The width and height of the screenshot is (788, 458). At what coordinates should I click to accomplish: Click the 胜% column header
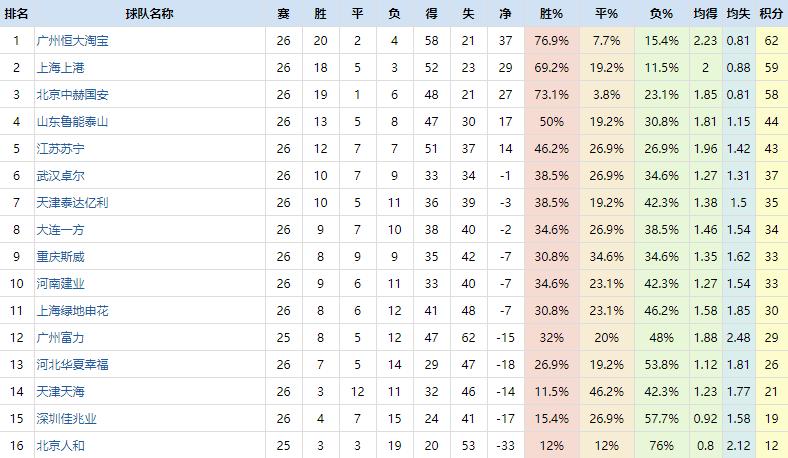click(x=551, y=14)
